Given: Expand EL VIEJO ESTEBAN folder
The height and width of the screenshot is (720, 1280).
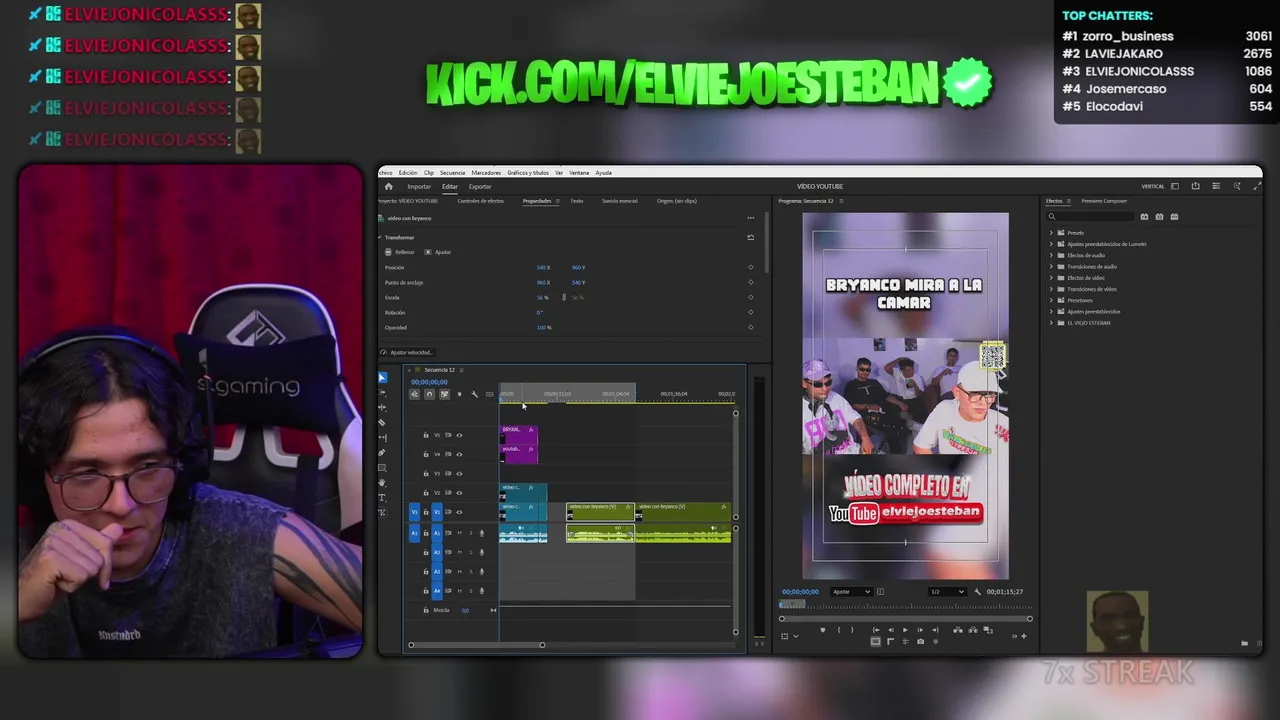Looking at the screenshot, I should coord(1051,323).
